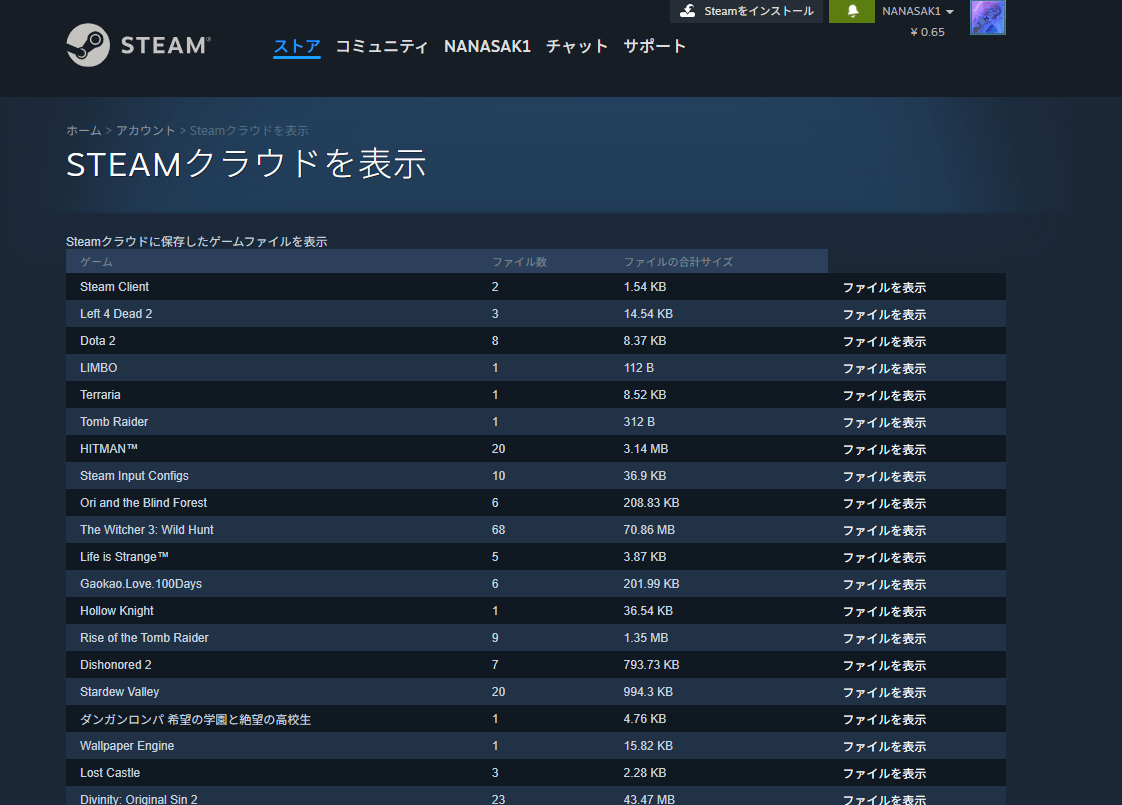
Task: Open the コミュニティ menu tab
Action: [382, 46]
